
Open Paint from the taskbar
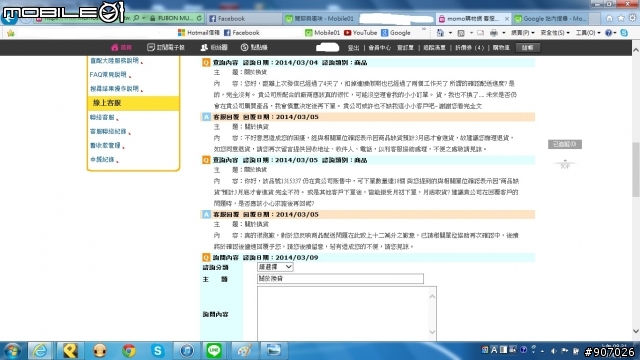pos(244,351)
